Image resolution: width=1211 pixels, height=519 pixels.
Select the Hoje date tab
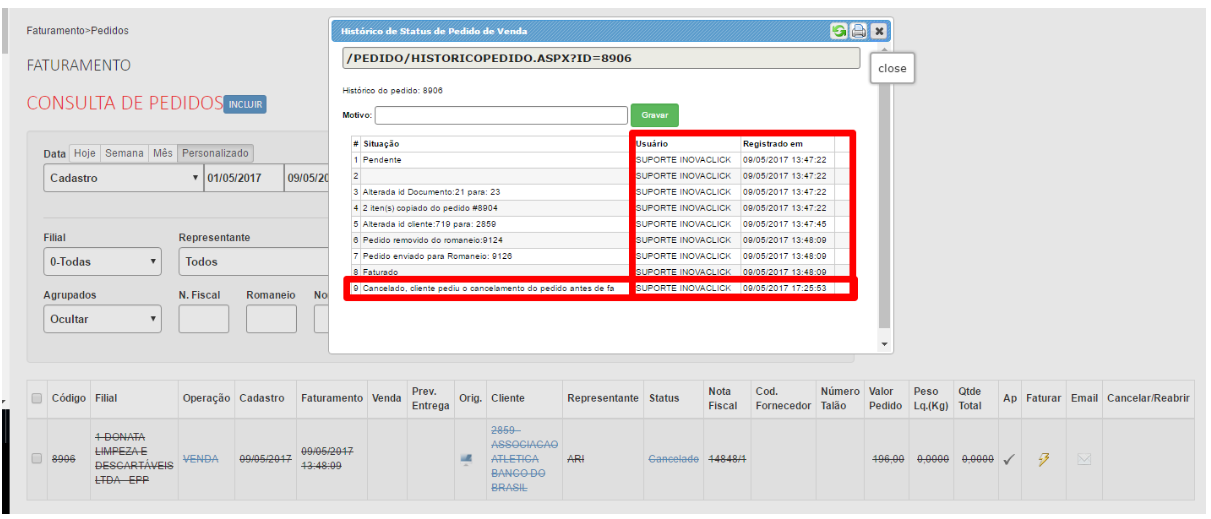84,153
